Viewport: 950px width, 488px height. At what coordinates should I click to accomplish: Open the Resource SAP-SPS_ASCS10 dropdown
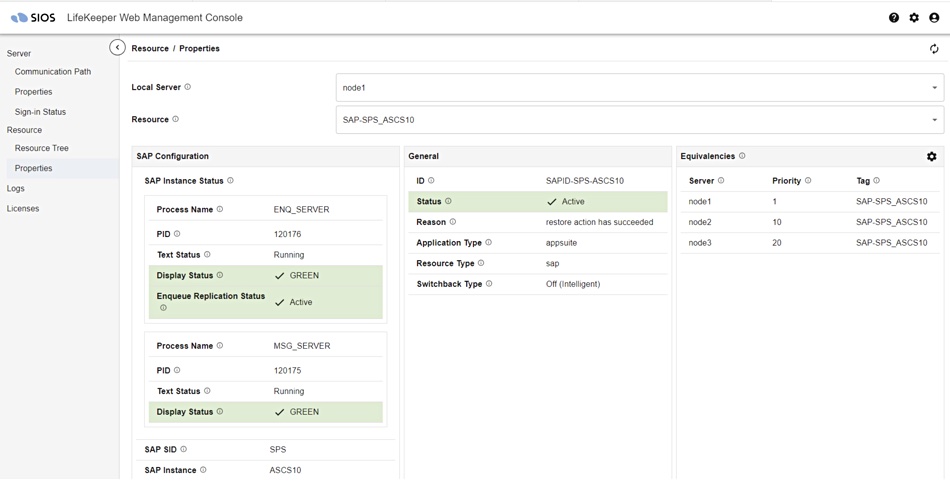640,119
